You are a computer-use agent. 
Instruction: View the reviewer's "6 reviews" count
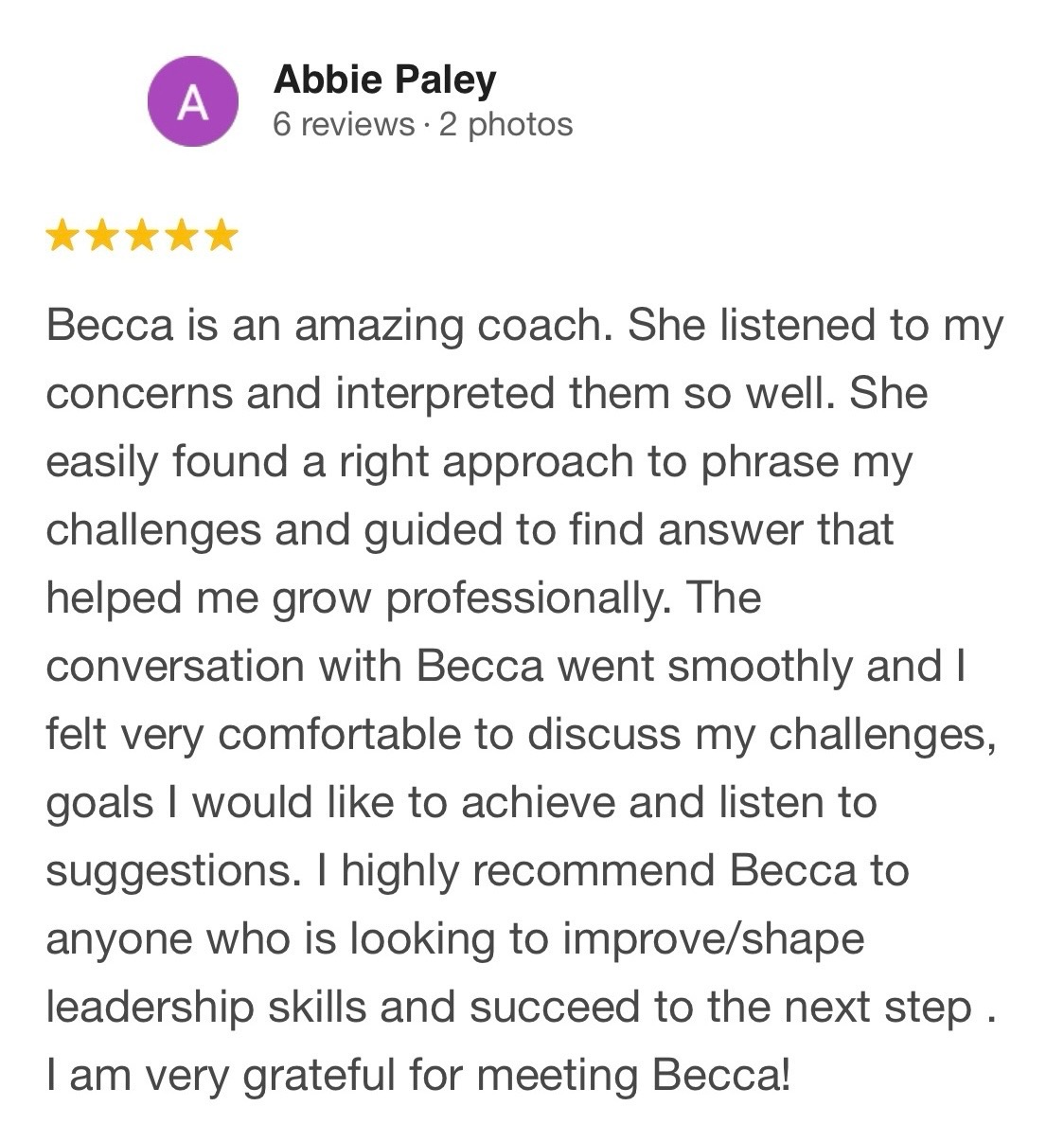(344, 124)
